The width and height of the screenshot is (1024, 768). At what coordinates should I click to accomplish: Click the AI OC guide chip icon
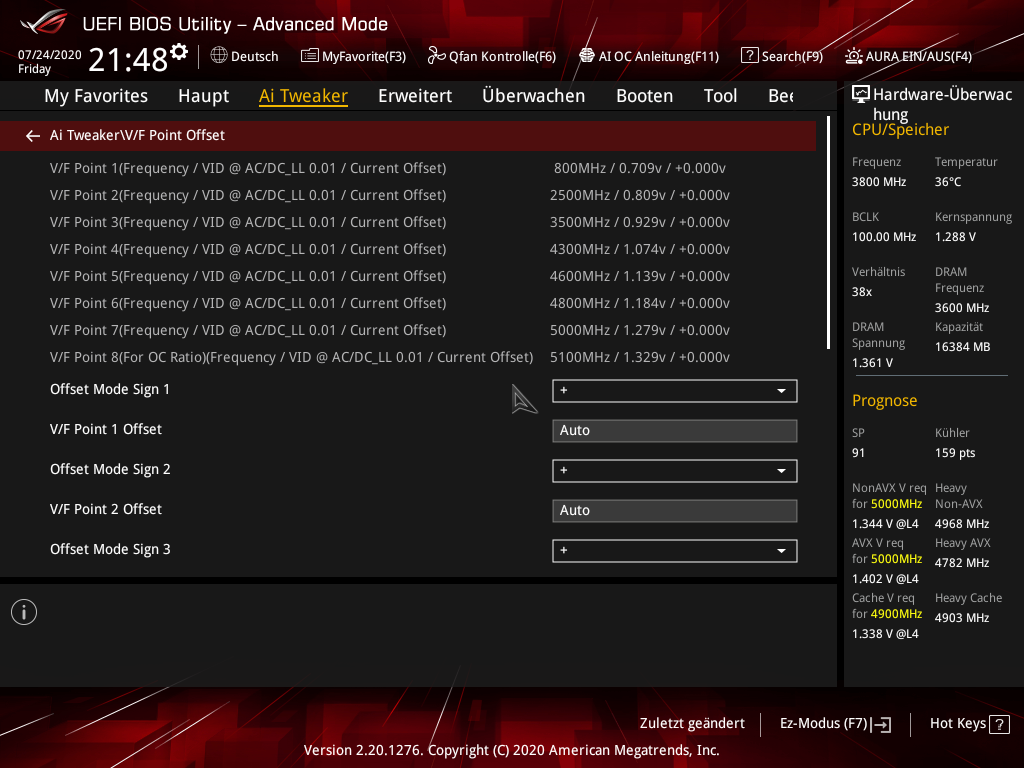[x=587, y=56]
